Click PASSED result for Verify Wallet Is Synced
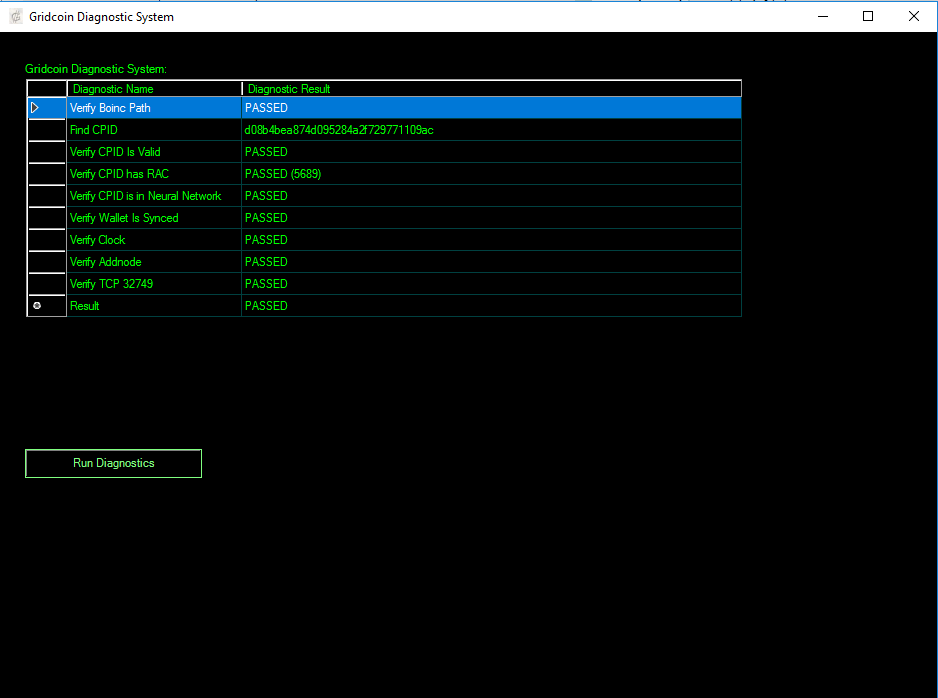This screenshot has width=938, height=698. pyautogui.click(x=491, y=218)
